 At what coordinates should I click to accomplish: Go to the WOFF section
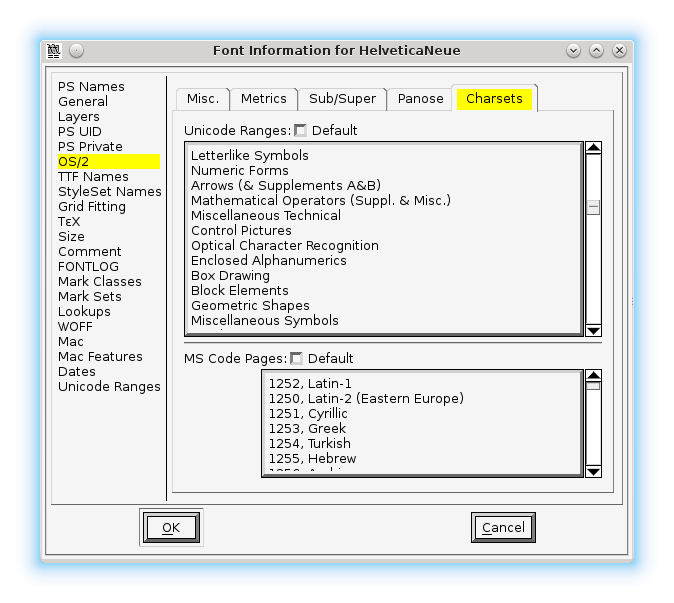[x=75, y=327]
